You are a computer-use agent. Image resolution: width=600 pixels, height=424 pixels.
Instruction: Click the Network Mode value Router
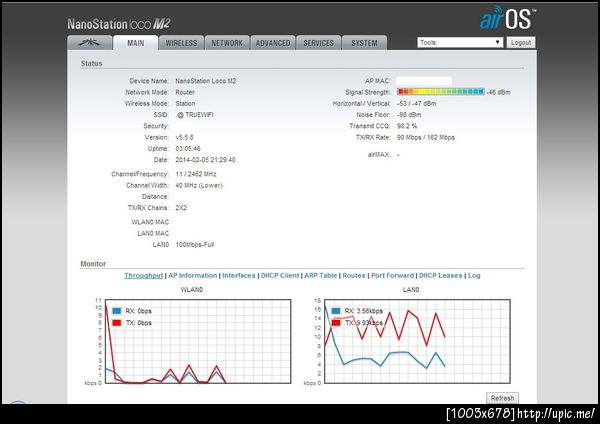185,92
